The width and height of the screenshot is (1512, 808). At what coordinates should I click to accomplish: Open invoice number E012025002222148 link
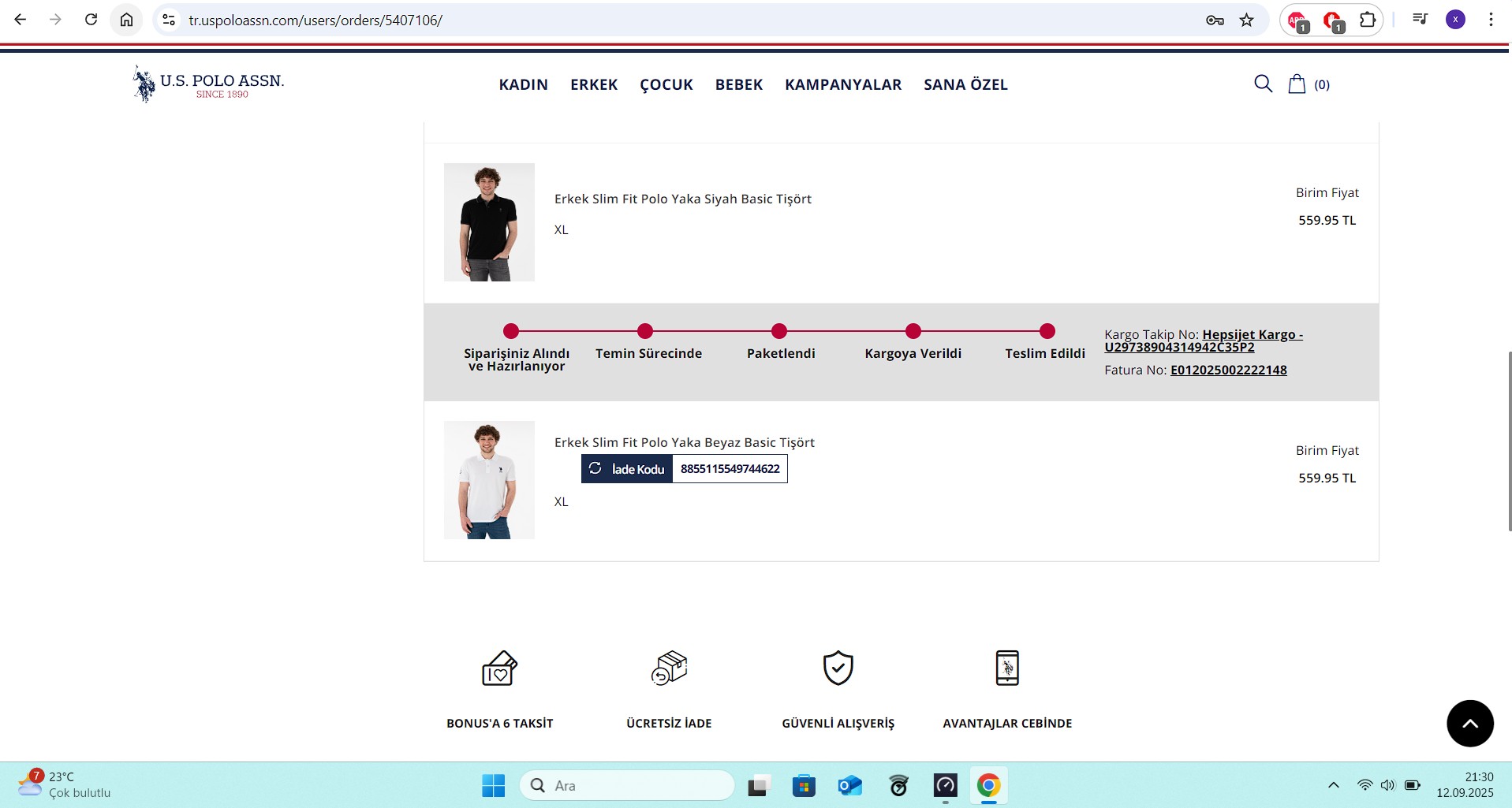coord(1228,370)
